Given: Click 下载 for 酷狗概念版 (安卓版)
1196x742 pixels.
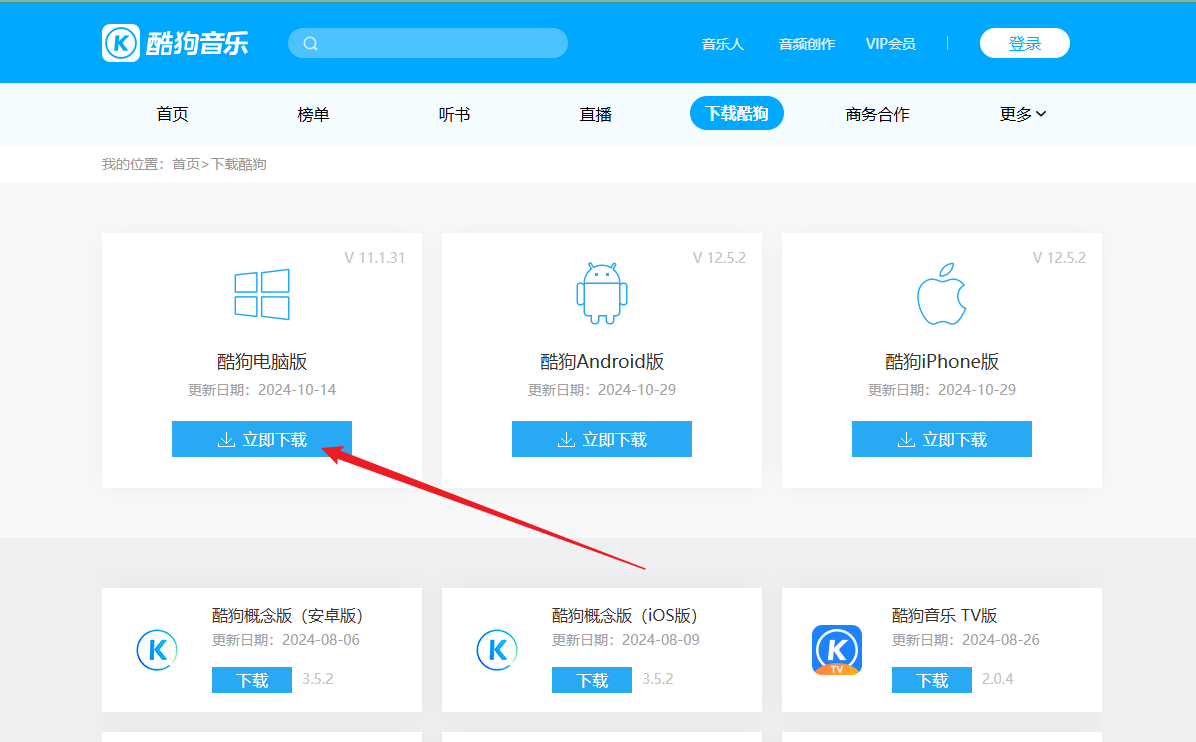Looking at the screenshot, I should click(x=252, y=679).
